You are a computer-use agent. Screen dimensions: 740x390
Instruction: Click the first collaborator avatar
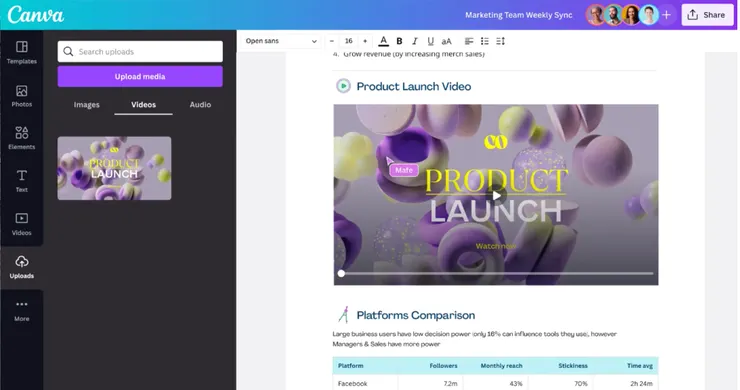(596, 15)
